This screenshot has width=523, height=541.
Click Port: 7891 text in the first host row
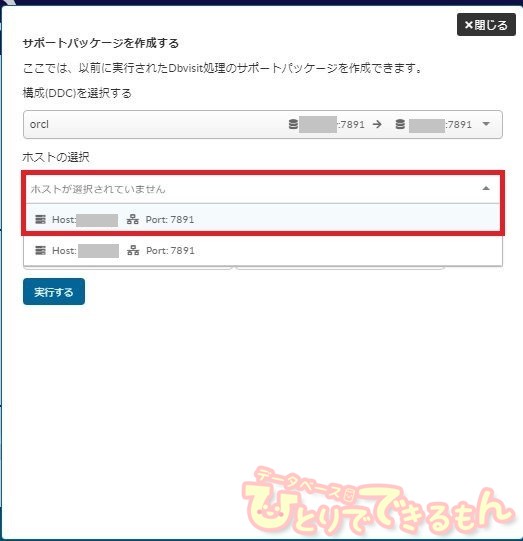click(x=170, y=219)
